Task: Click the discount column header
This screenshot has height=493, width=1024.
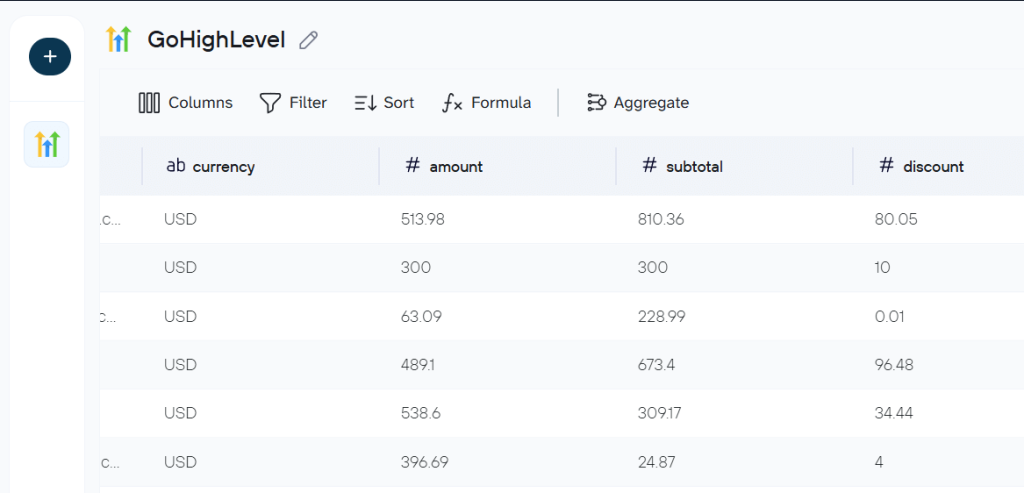Action: coord(933,167)
